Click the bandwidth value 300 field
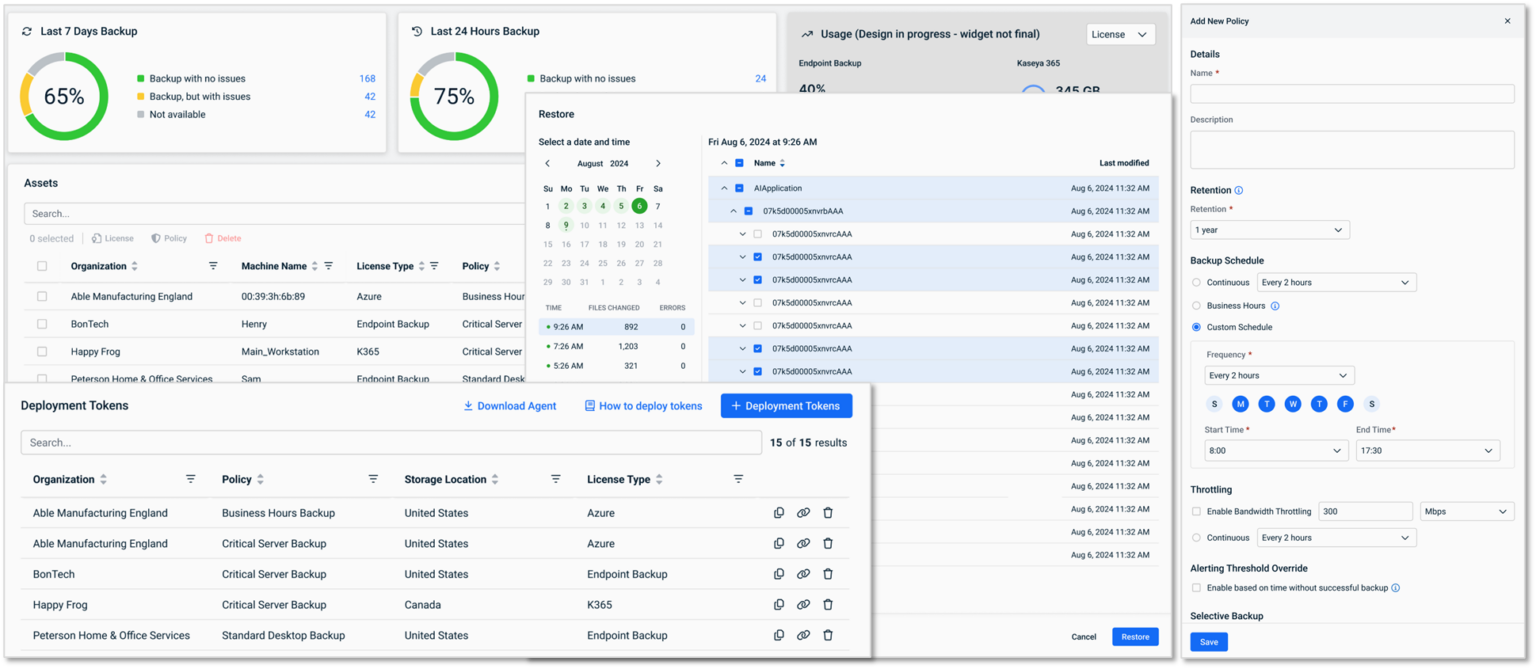The width and height of the screenshot is (1536, 669). point(1365,511)
